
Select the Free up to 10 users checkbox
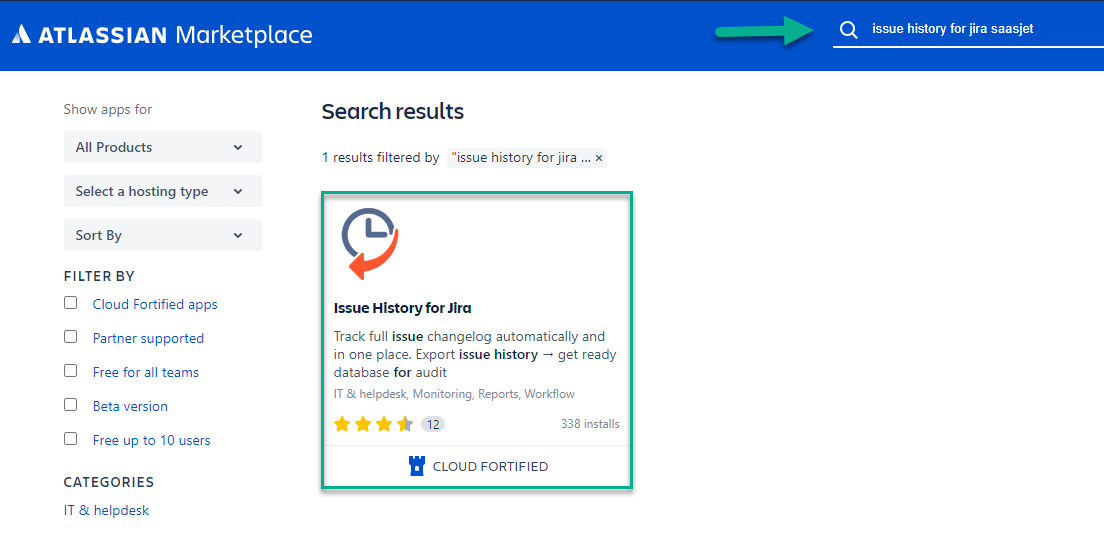click(71, 439)
